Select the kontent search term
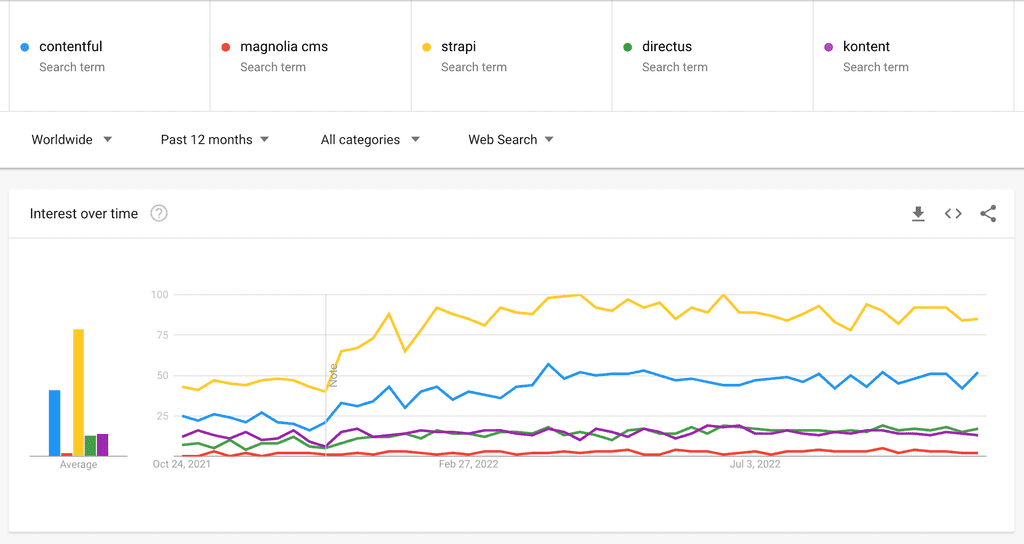Viewport: 1024px width, 544px height. click(x=866, y=47)
